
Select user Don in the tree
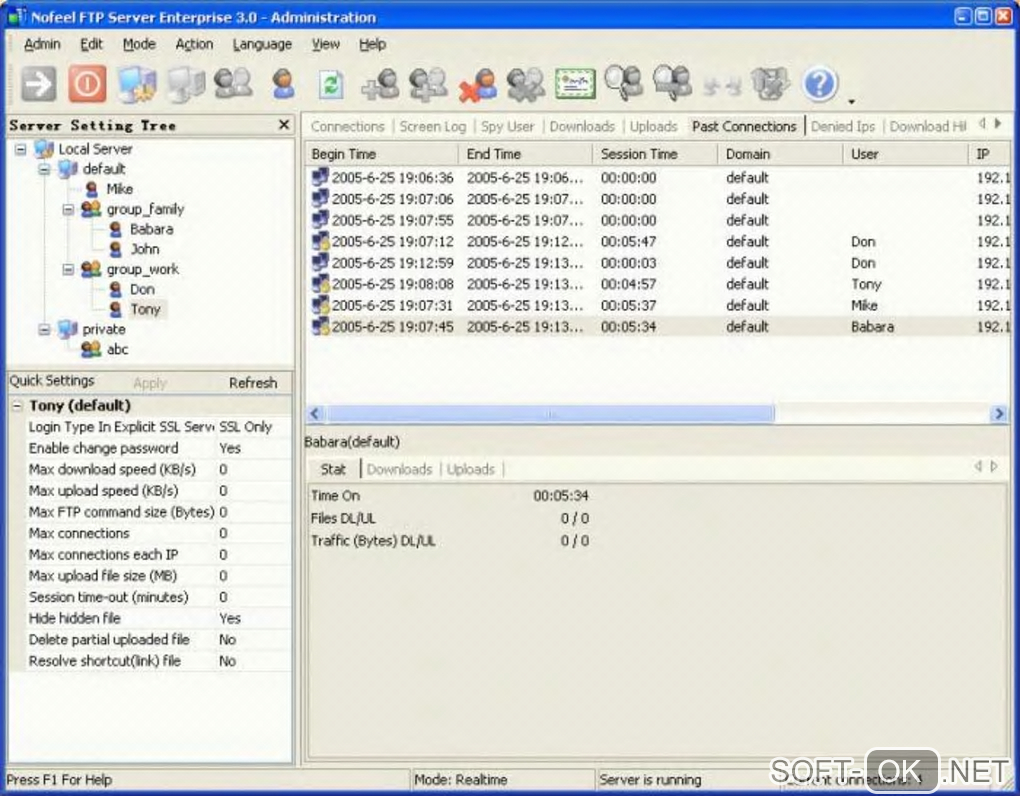pos(142,289)
